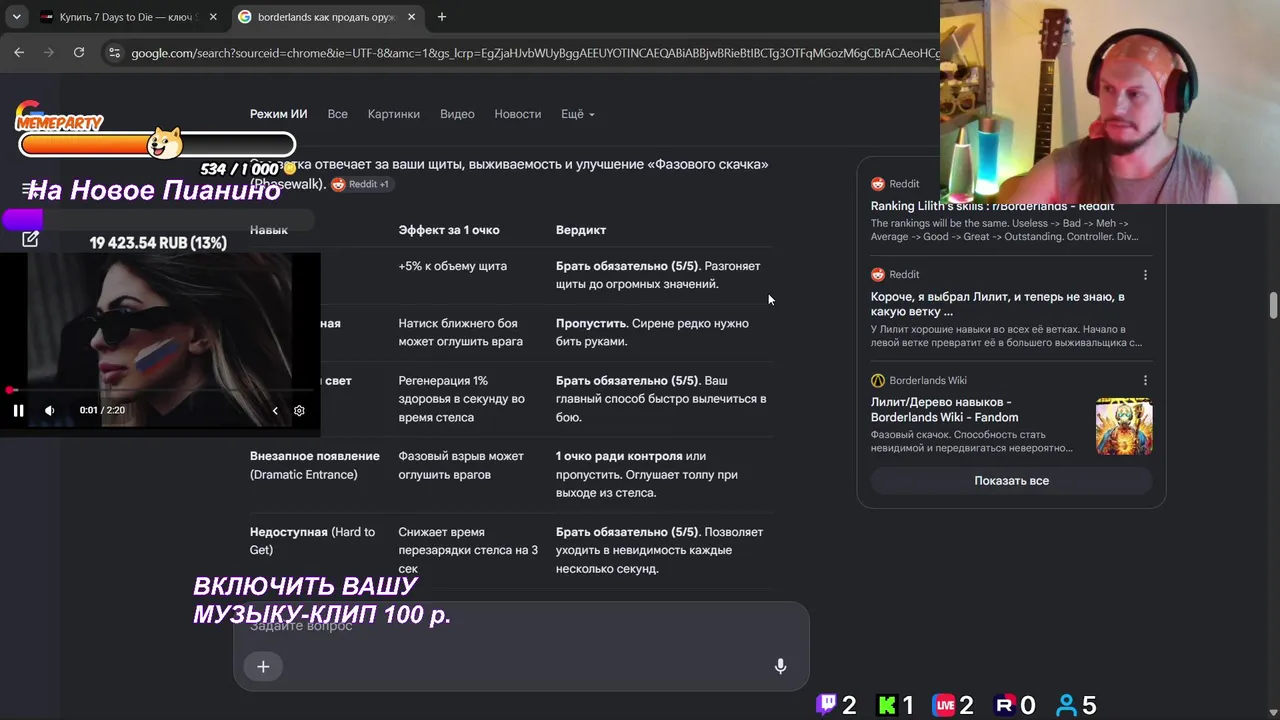Expand the Ещё dropdown menu
Viewport: 1280px width, 720px height.
coord(578,114)
